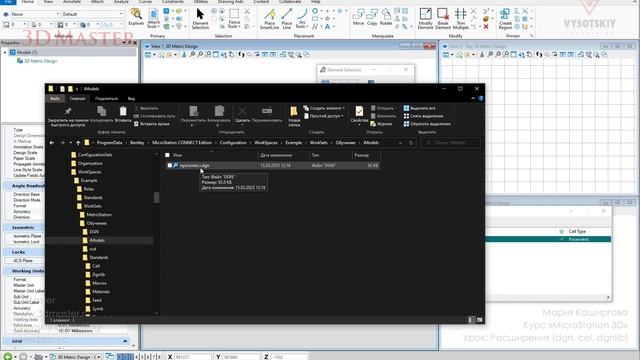This screenshot has height=360, width=640.
Task: Choose the Move tool in Manipulate group
Action: point(358,18)
